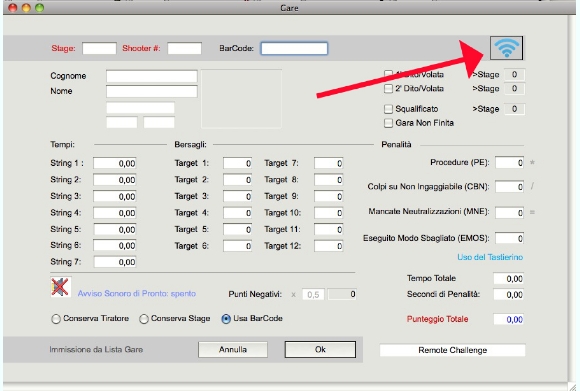The height and width of the screenshot is (391, 580).
Task: Click the Target 3 score field
Action: coord(237,196)
